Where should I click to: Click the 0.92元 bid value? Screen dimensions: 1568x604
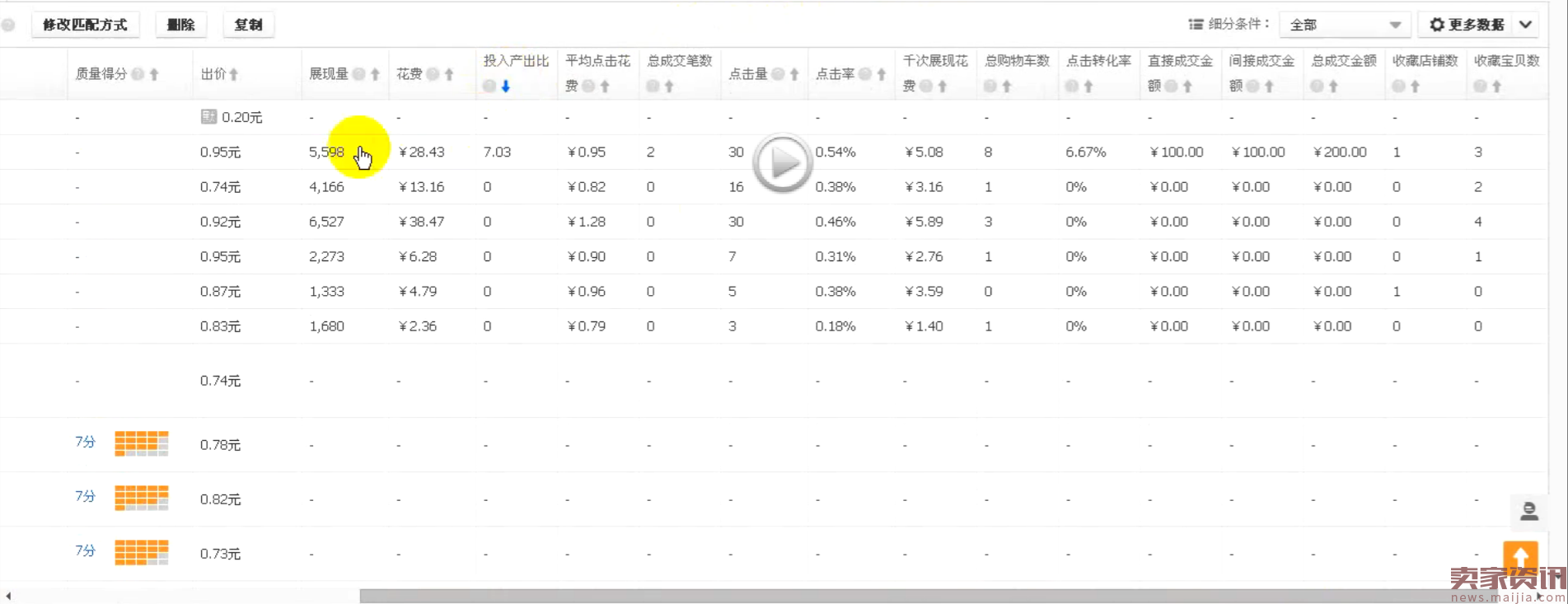(x=220, y=222)
